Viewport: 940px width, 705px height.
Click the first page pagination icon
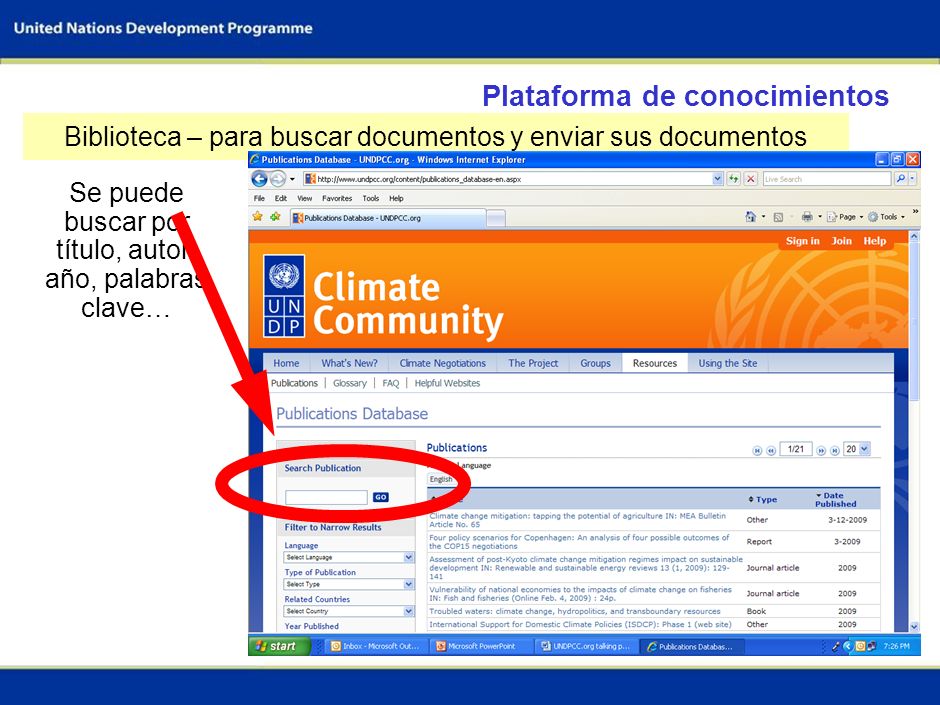tap(757, 451)
